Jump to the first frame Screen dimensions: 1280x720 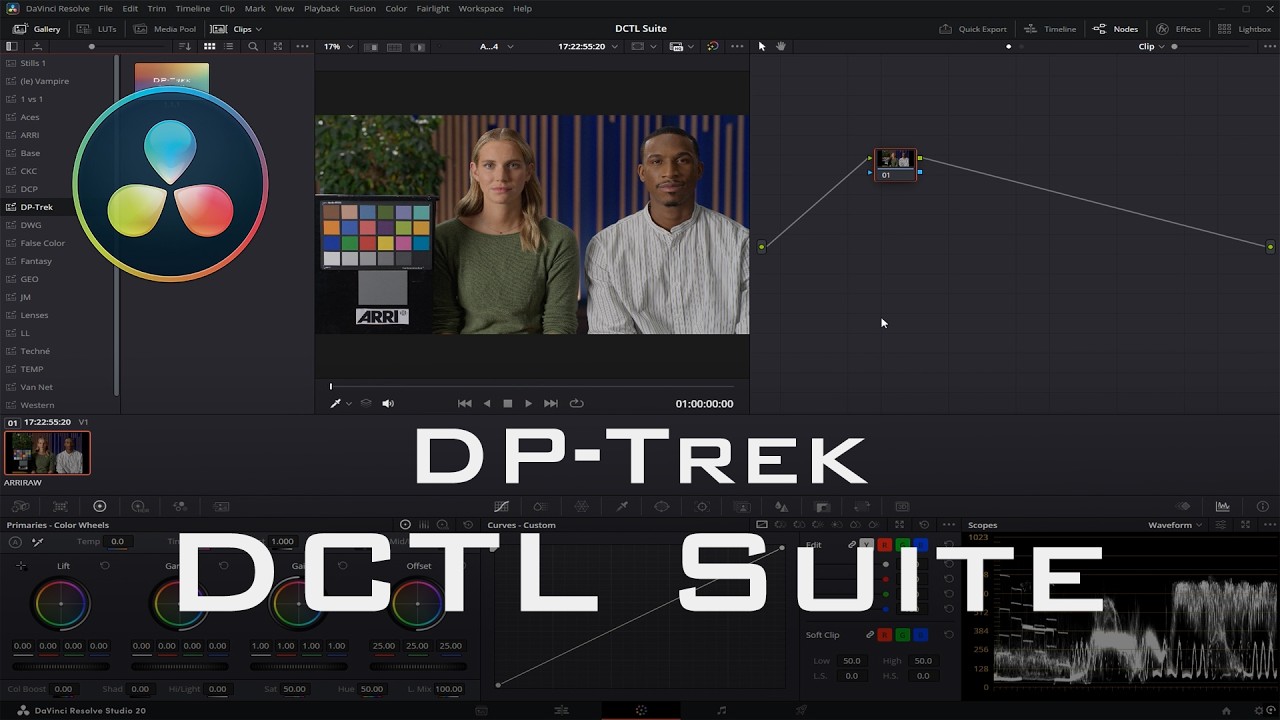464,403
